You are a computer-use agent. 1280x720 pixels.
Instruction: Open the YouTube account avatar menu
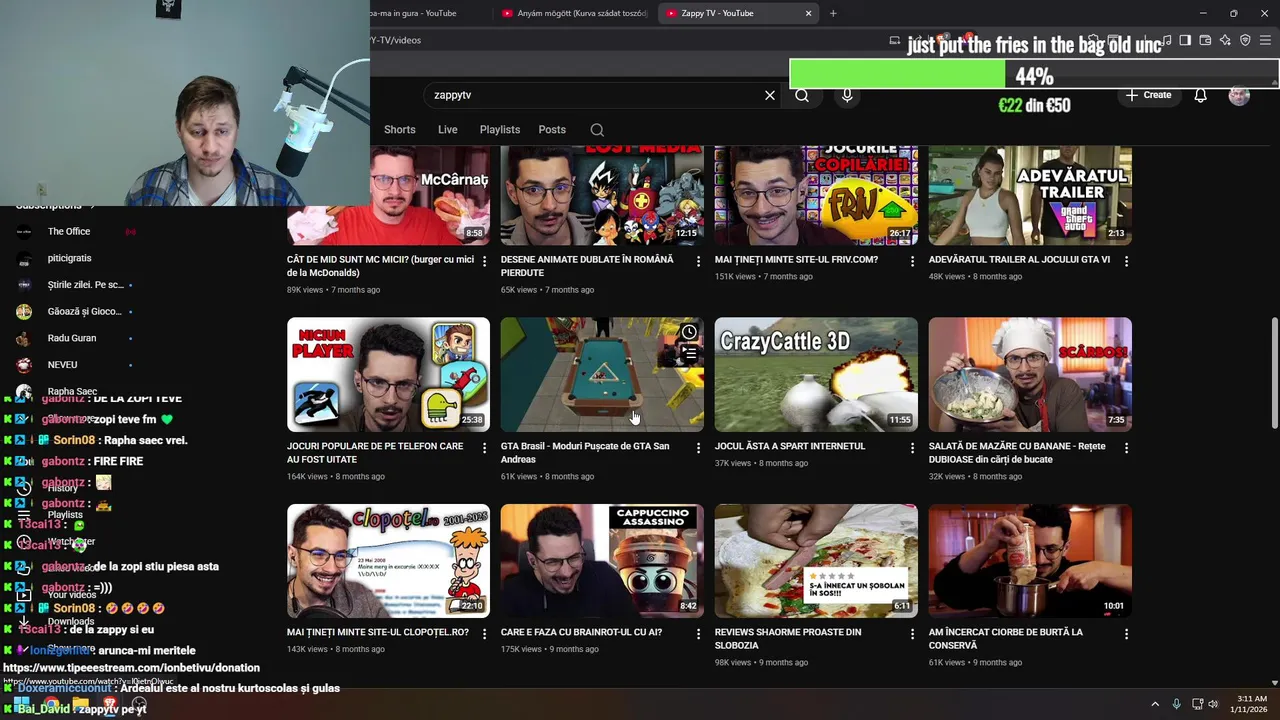(x=1239, y=95)
